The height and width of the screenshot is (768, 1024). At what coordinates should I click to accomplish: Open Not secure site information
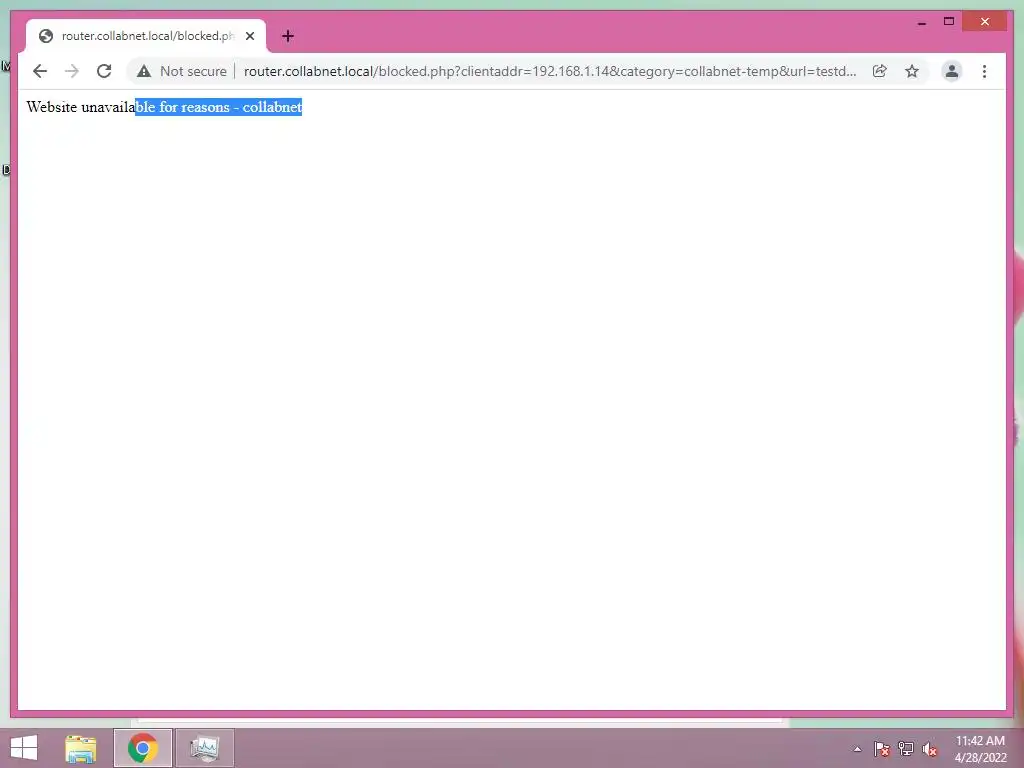(182, 71)
